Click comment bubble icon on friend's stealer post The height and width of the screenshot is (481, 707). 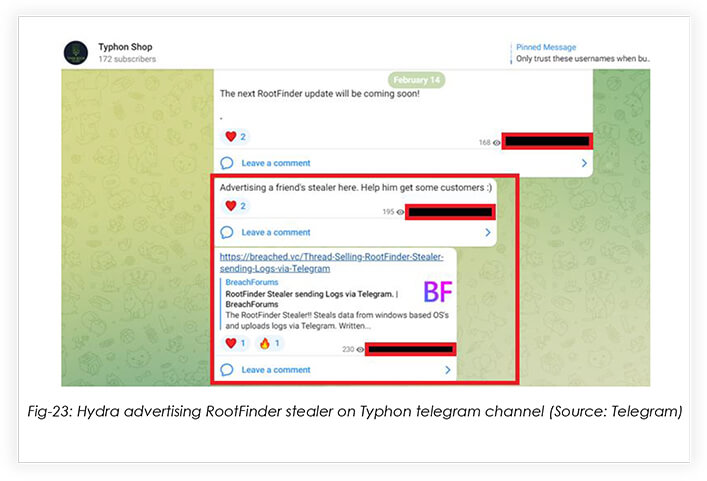[227, 232]
